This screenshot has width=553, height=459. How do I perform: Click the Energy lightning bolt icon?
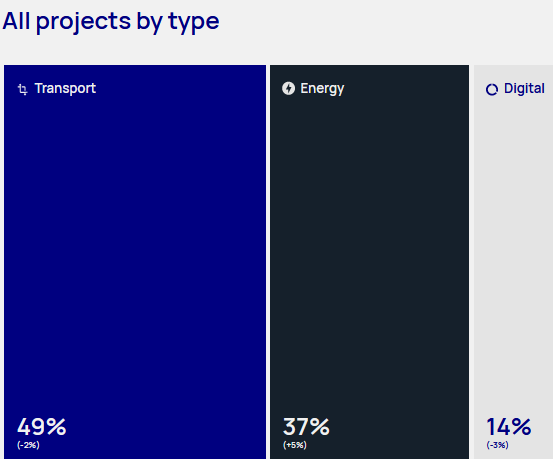[288, 88]
